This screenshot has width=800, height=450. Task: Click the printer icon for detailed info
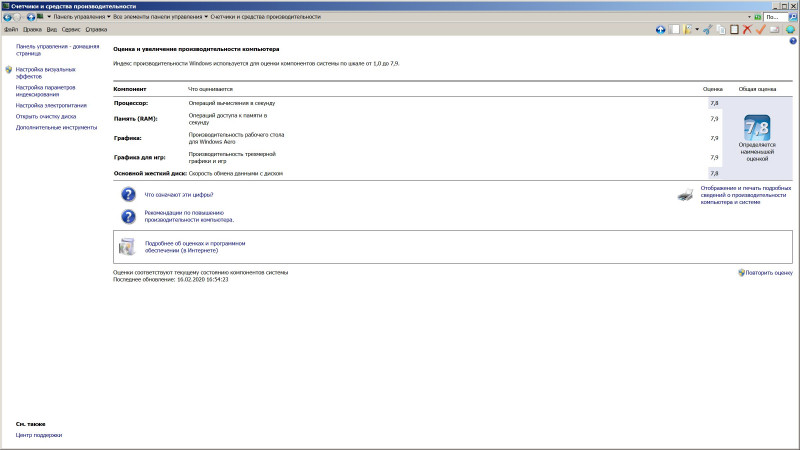[685, 194]
